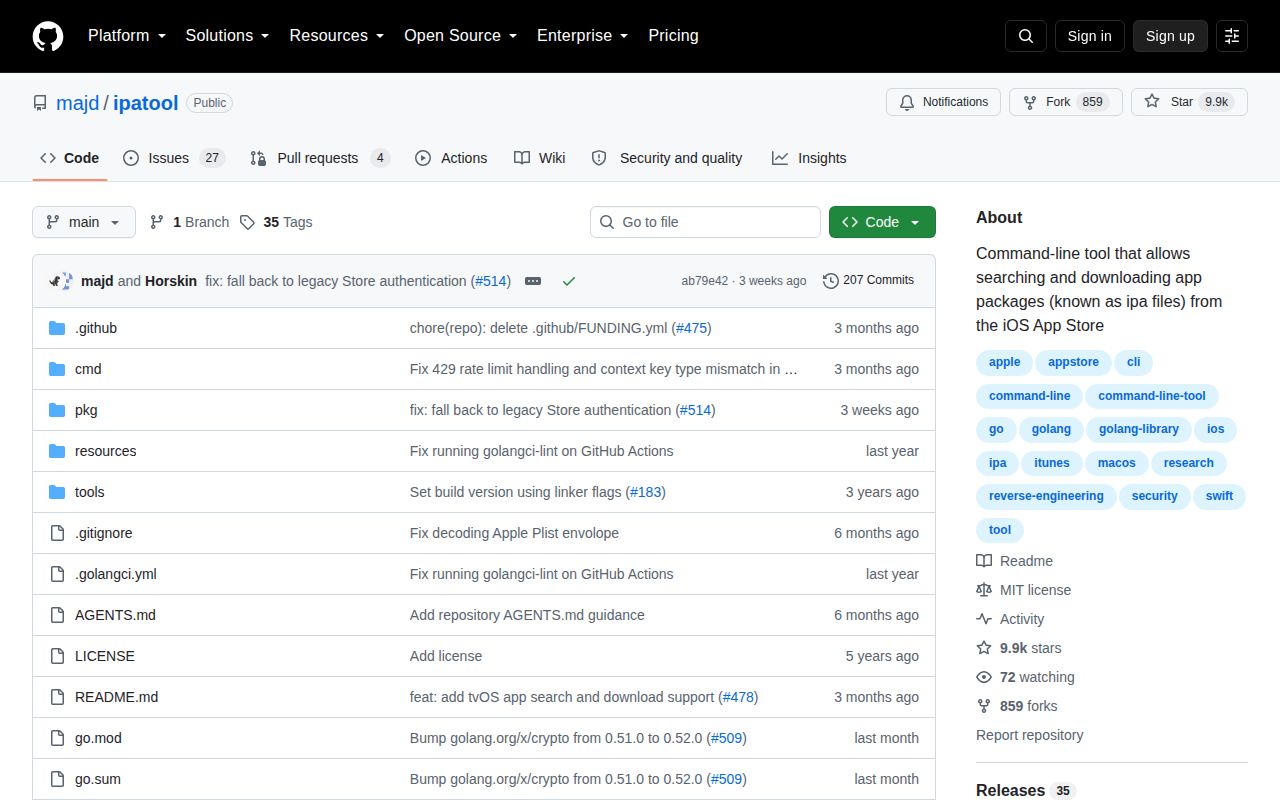
Task: Open the header settings sliders icon
Action: [1232, 36]
